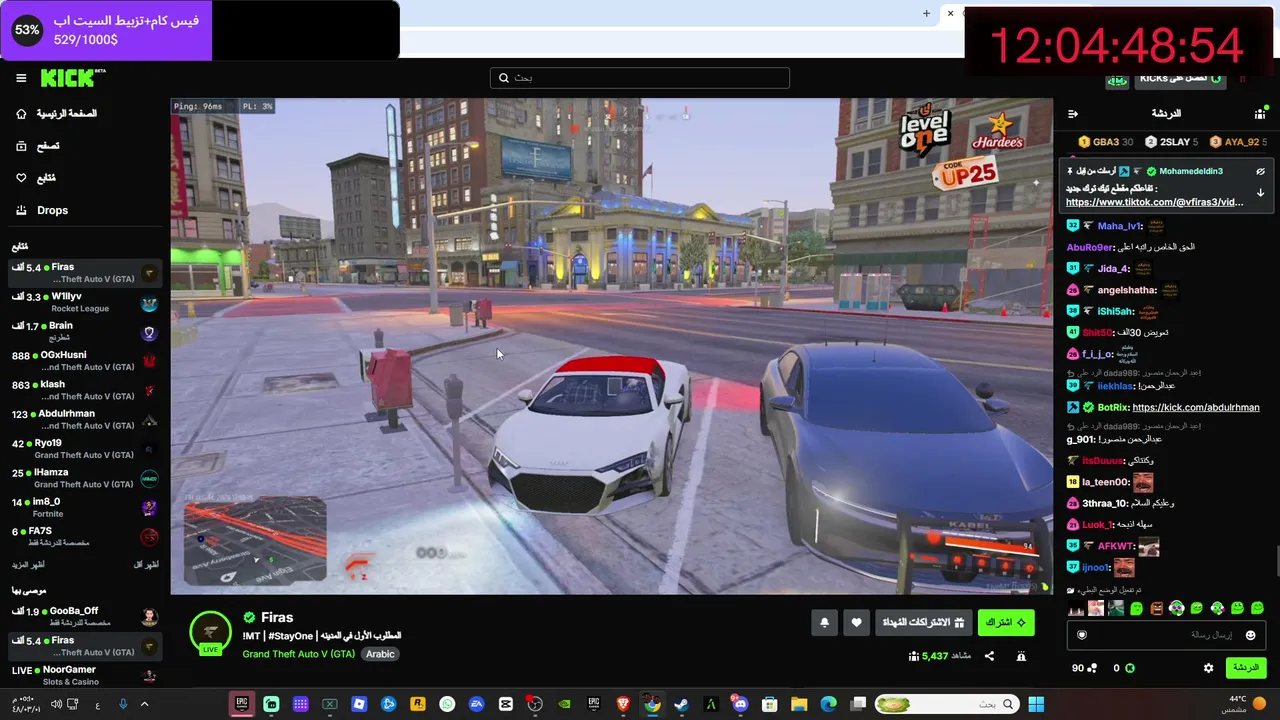Open WhatsApp from taskbar
The width and height of the screenshot is (1280, 720).
447,704
